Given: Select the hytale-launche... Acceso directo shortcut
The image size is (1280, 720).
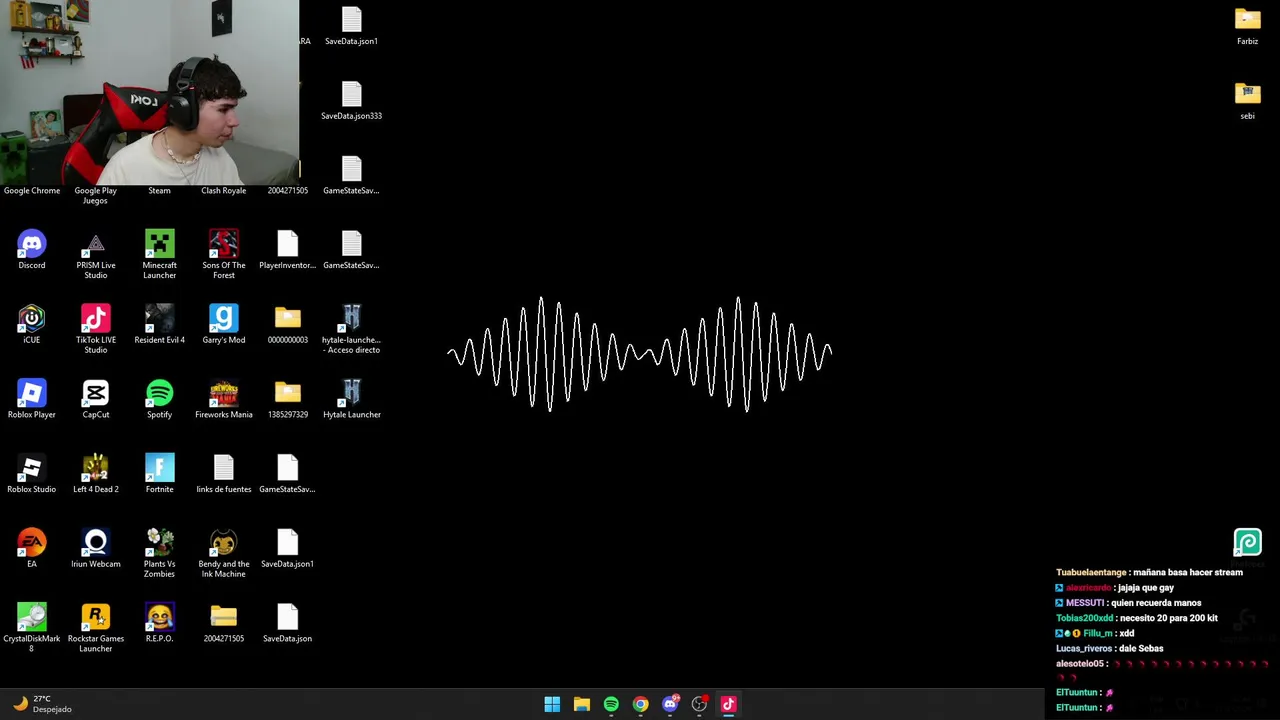Looking at the screenshot, I should click(352, 330).
